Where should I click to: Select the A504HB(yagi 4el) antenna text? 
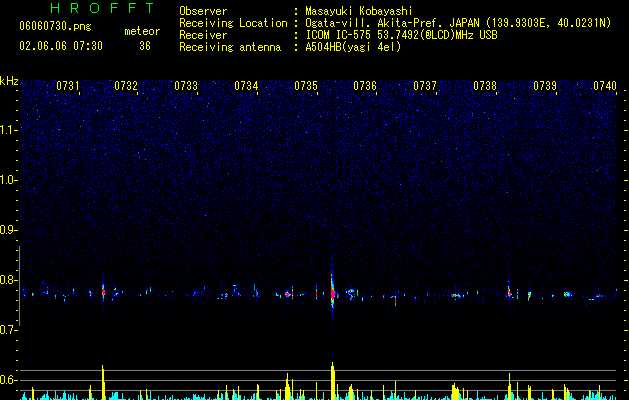pos(353,47)
